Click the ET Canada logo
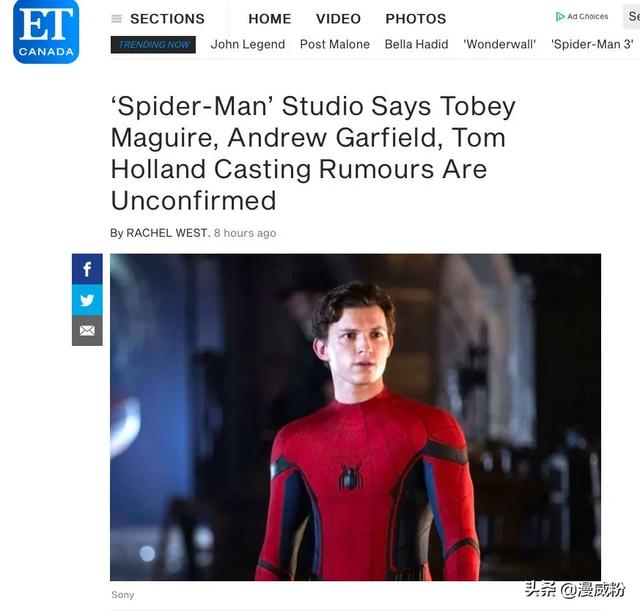This screenshot has height=612, width=640. tap(46, 31)
